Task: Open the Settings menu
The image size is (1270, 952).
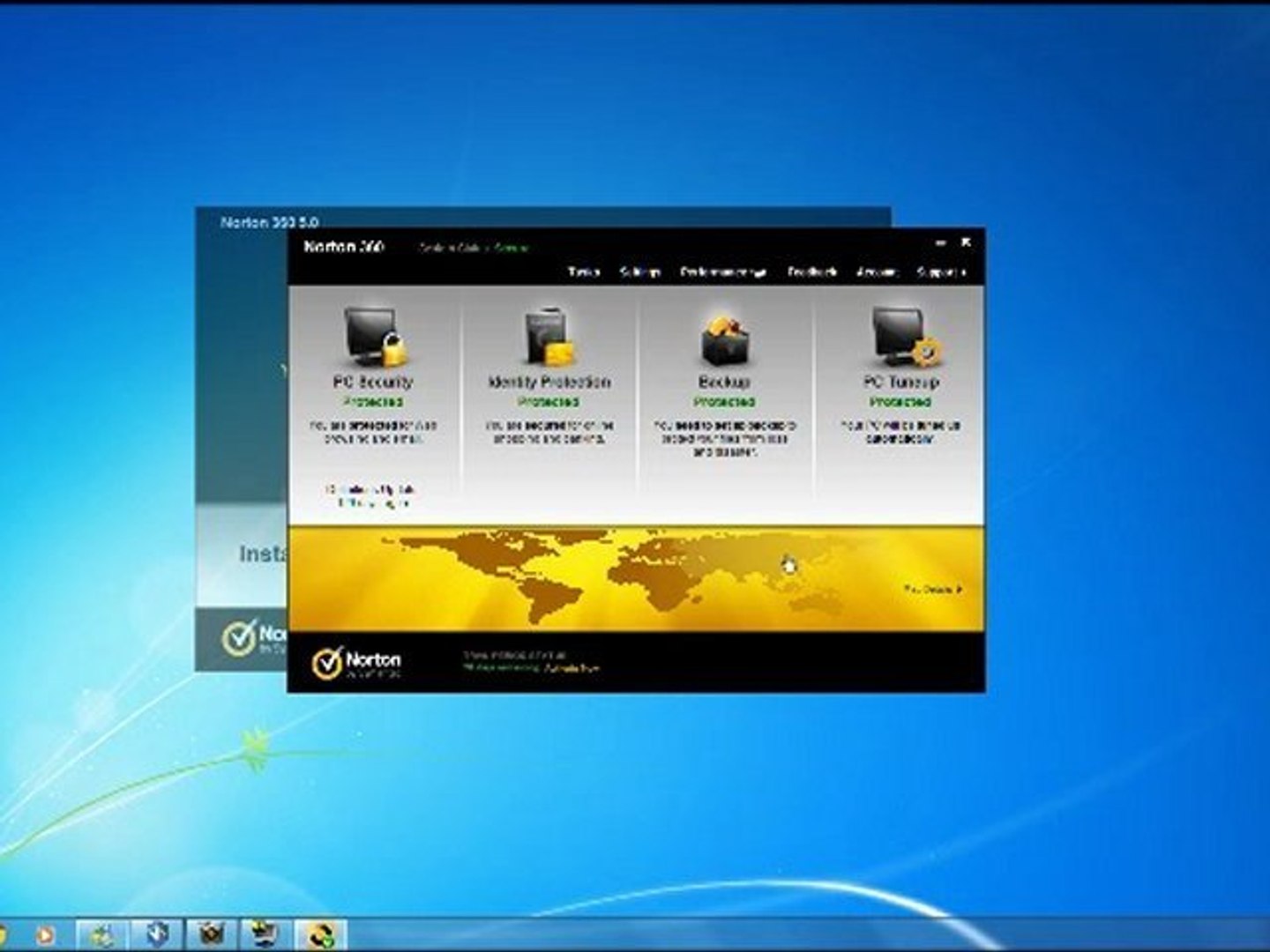Action: pyautogui.click(x=640, y=271)
